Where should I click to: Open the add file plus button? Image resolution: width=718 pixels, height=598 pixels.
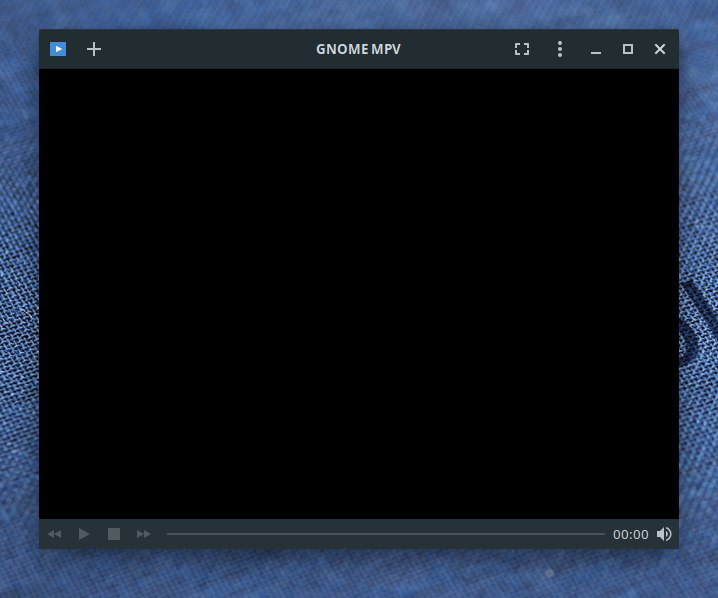pyautogui.click(x=94, y=49)
